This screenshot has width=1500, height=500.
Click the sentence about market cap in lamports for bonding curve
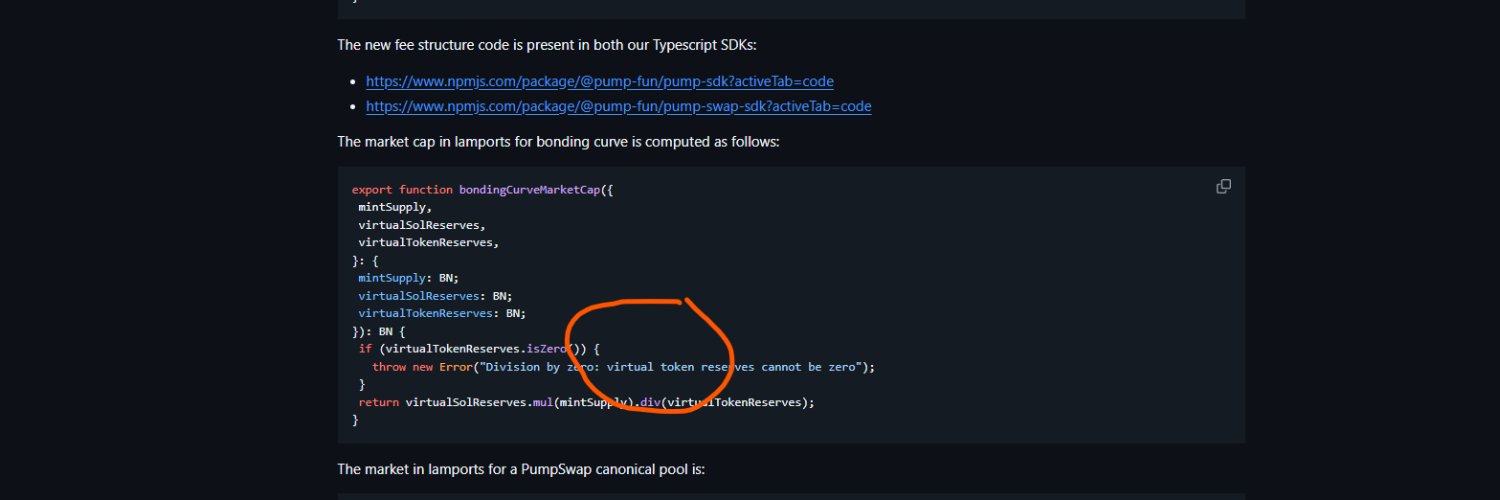[x=558, y=142]
